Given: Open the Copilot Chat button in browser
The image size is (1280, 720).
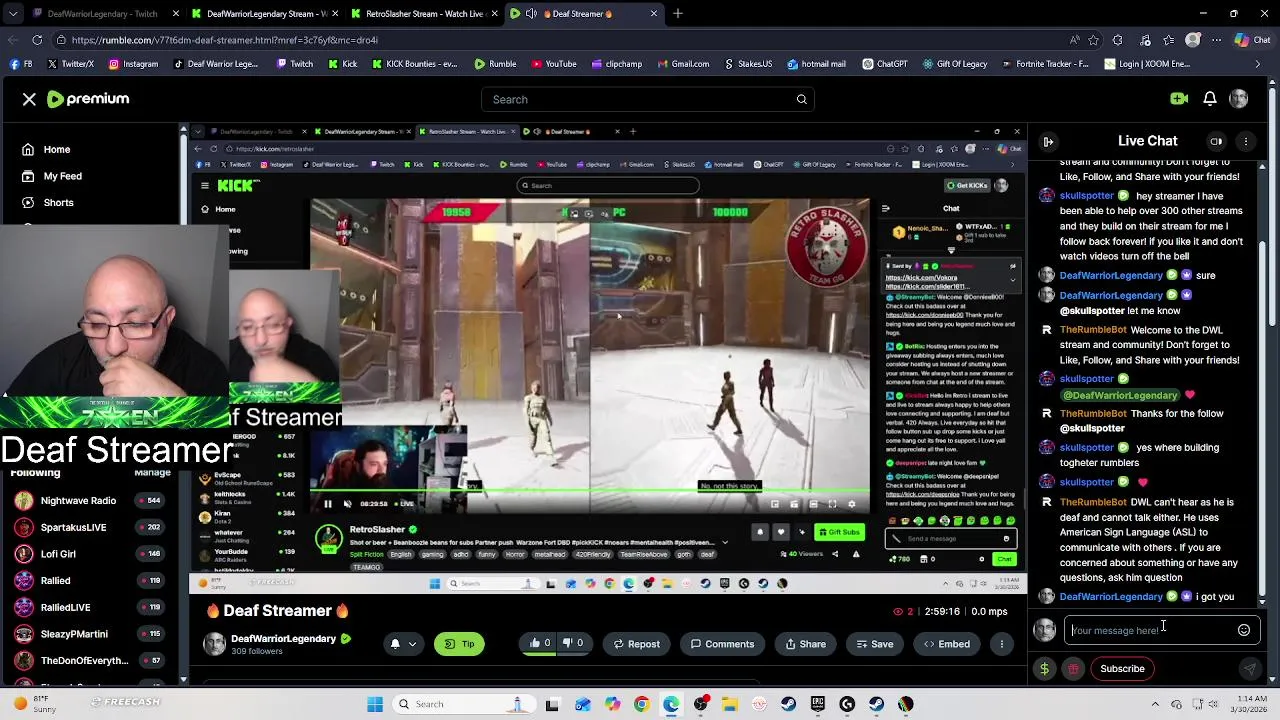Looking at the screenshot, I should (x=1252, y=40).
